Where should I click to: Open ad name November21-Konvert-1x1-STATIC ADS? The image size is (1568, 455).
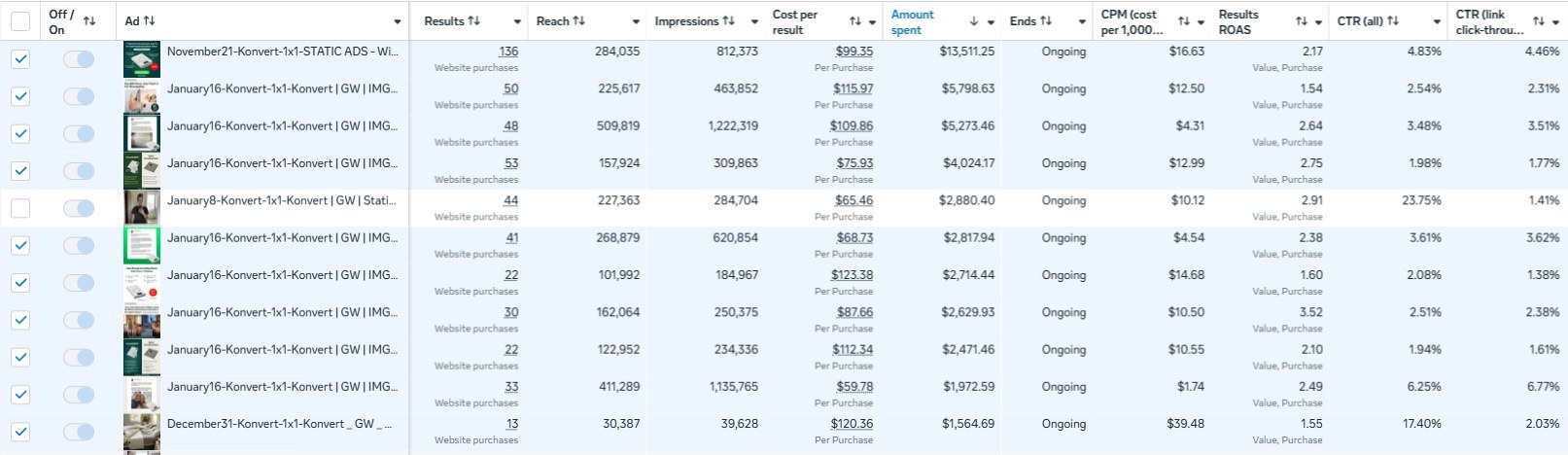[x=282, y=52]
